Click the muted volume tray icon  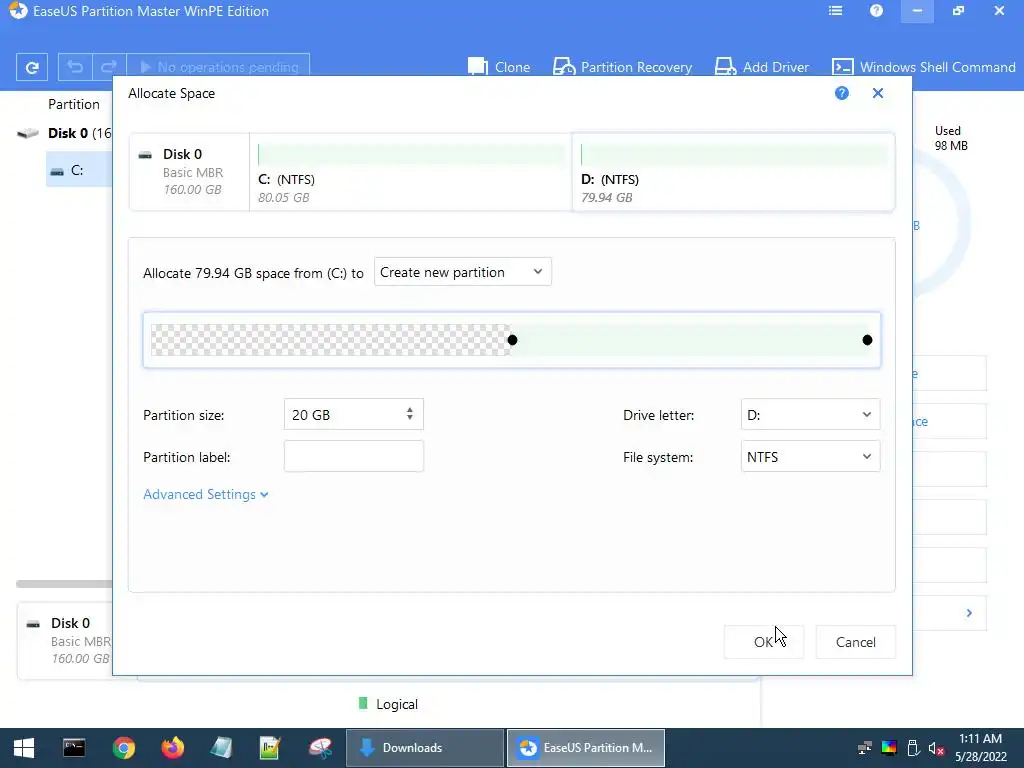tap(936, 748)
